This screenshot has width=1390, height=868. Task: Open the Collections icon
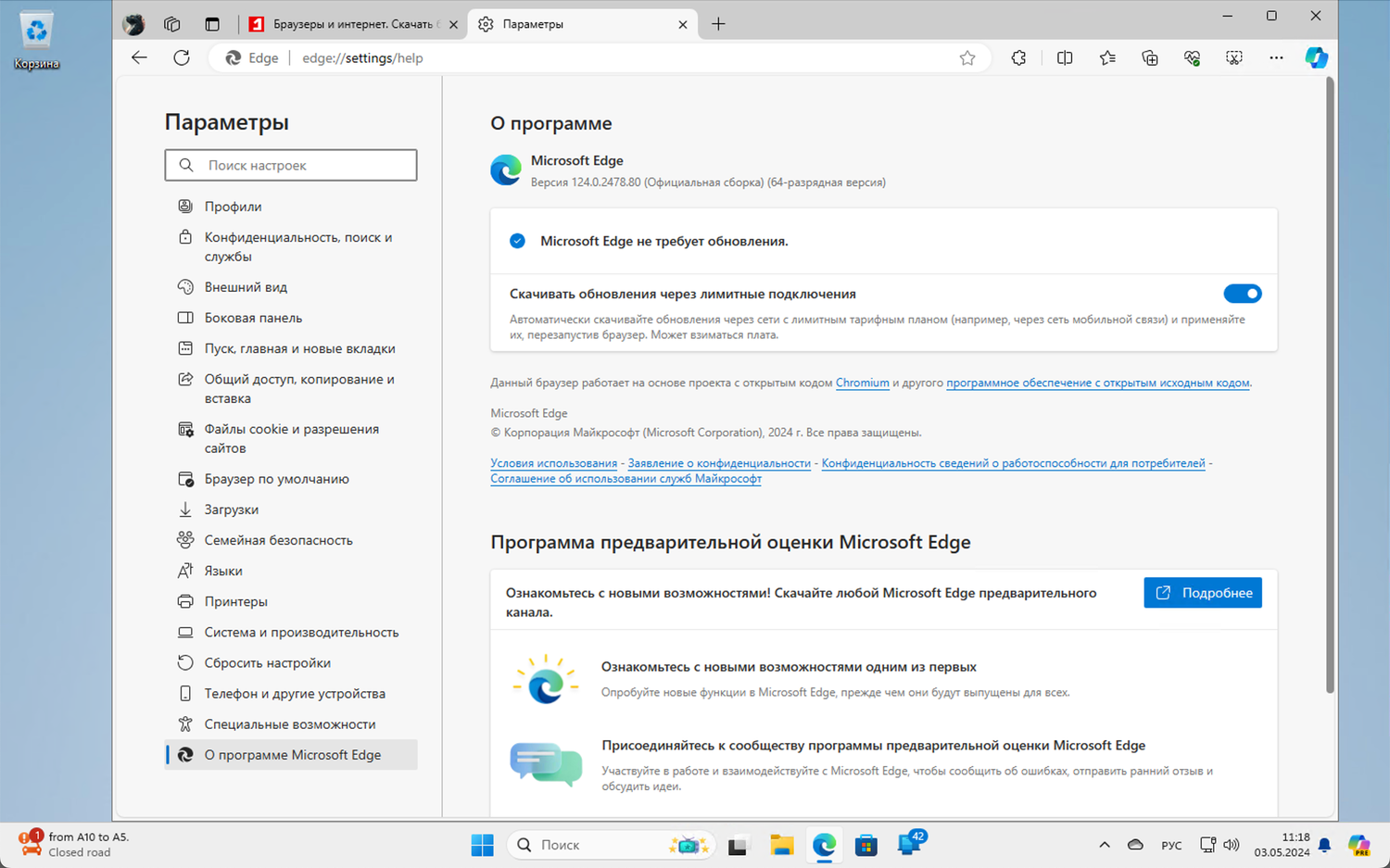(x=1150, y=58)
